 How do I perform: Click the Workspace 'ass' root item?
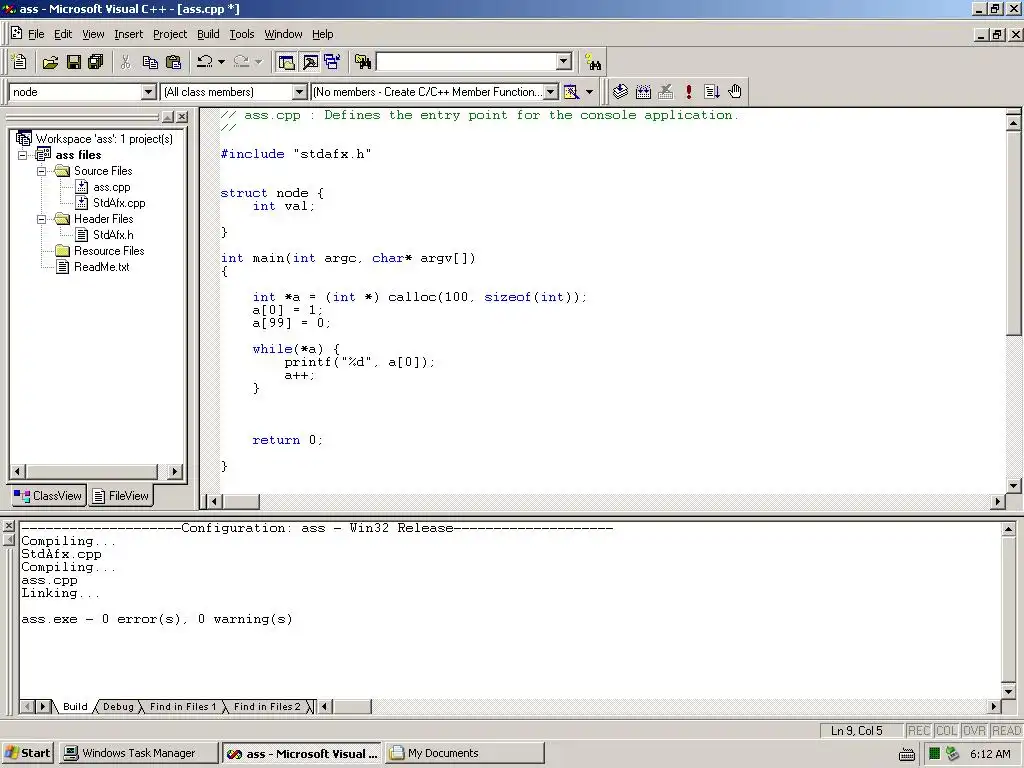[104, 139]
